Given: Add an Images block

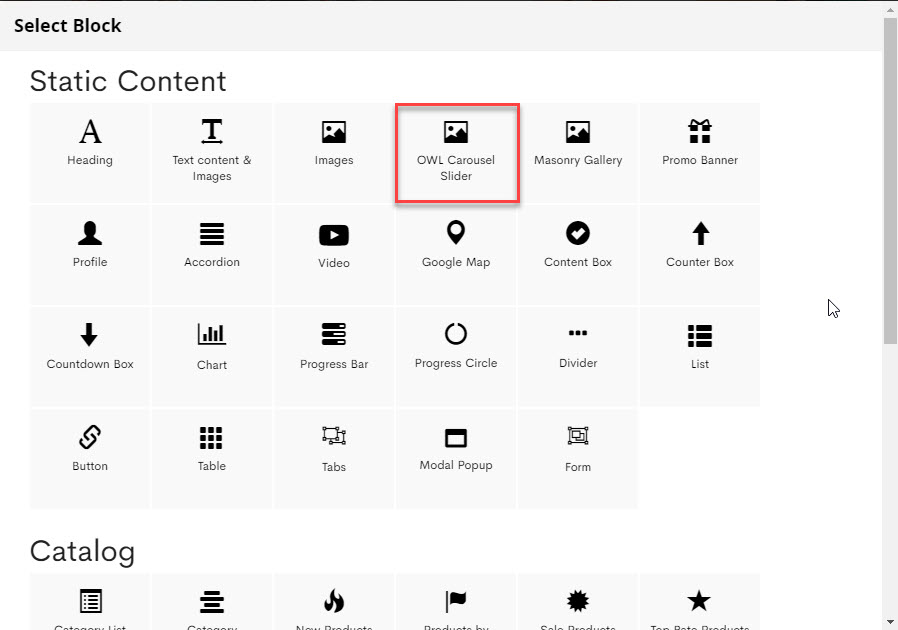Looking at the screenshot, I should click(x=334, y=153).
